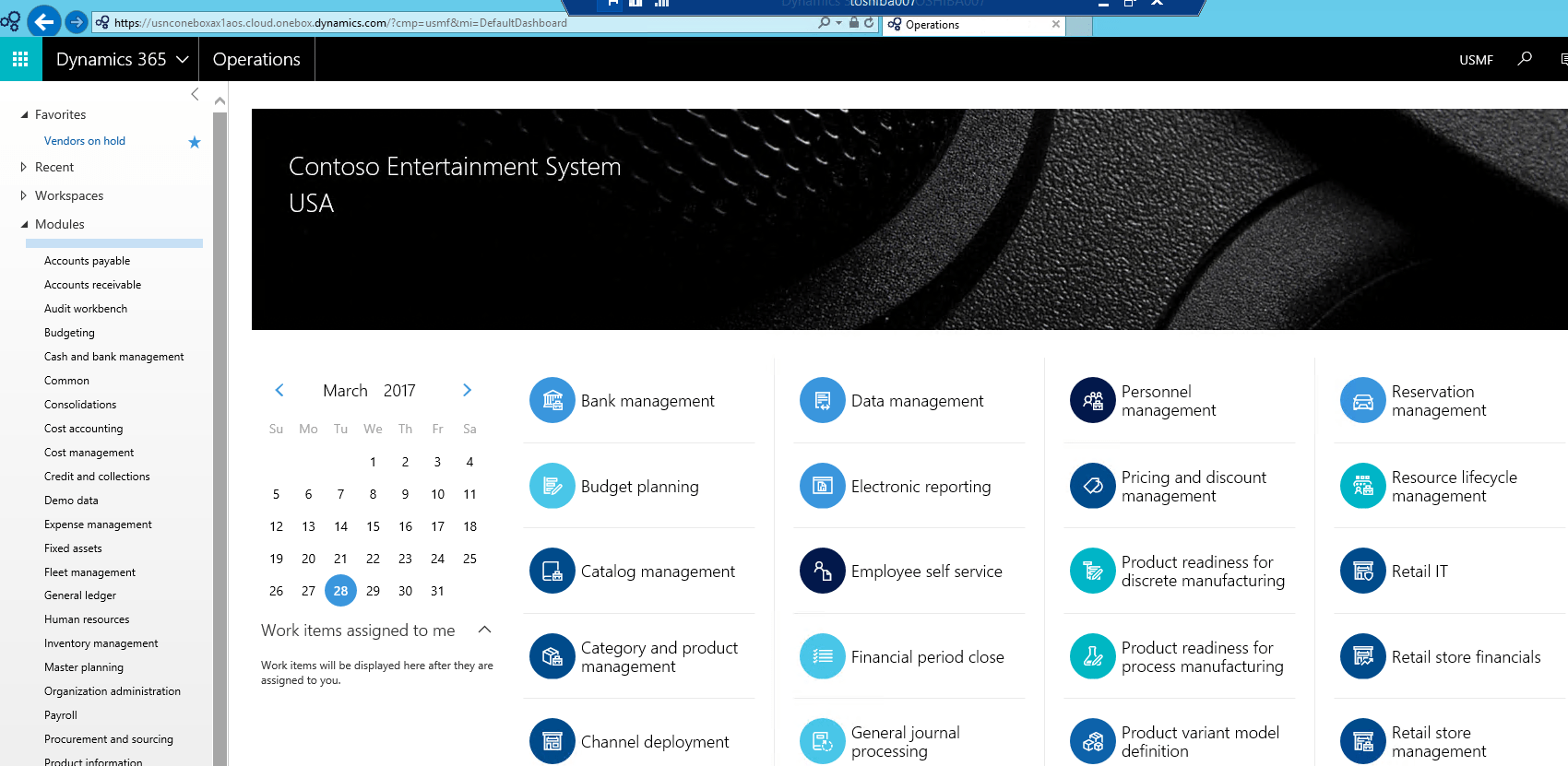Click the March month label

345,391
